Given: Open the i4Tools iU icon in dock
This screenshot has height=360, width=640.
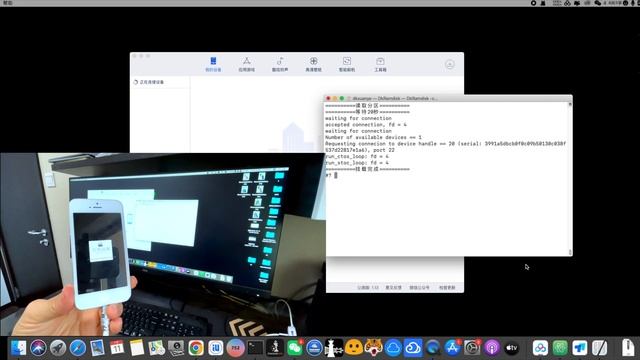Looking at the screenshot, I should 216,348.
